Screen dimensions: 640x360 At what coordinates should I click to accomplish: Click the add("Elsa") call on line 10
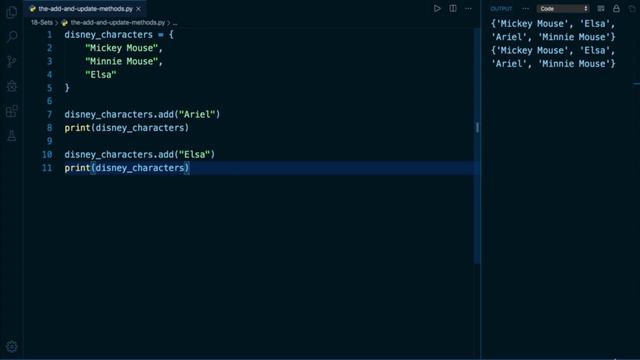[x=187, y=154]
